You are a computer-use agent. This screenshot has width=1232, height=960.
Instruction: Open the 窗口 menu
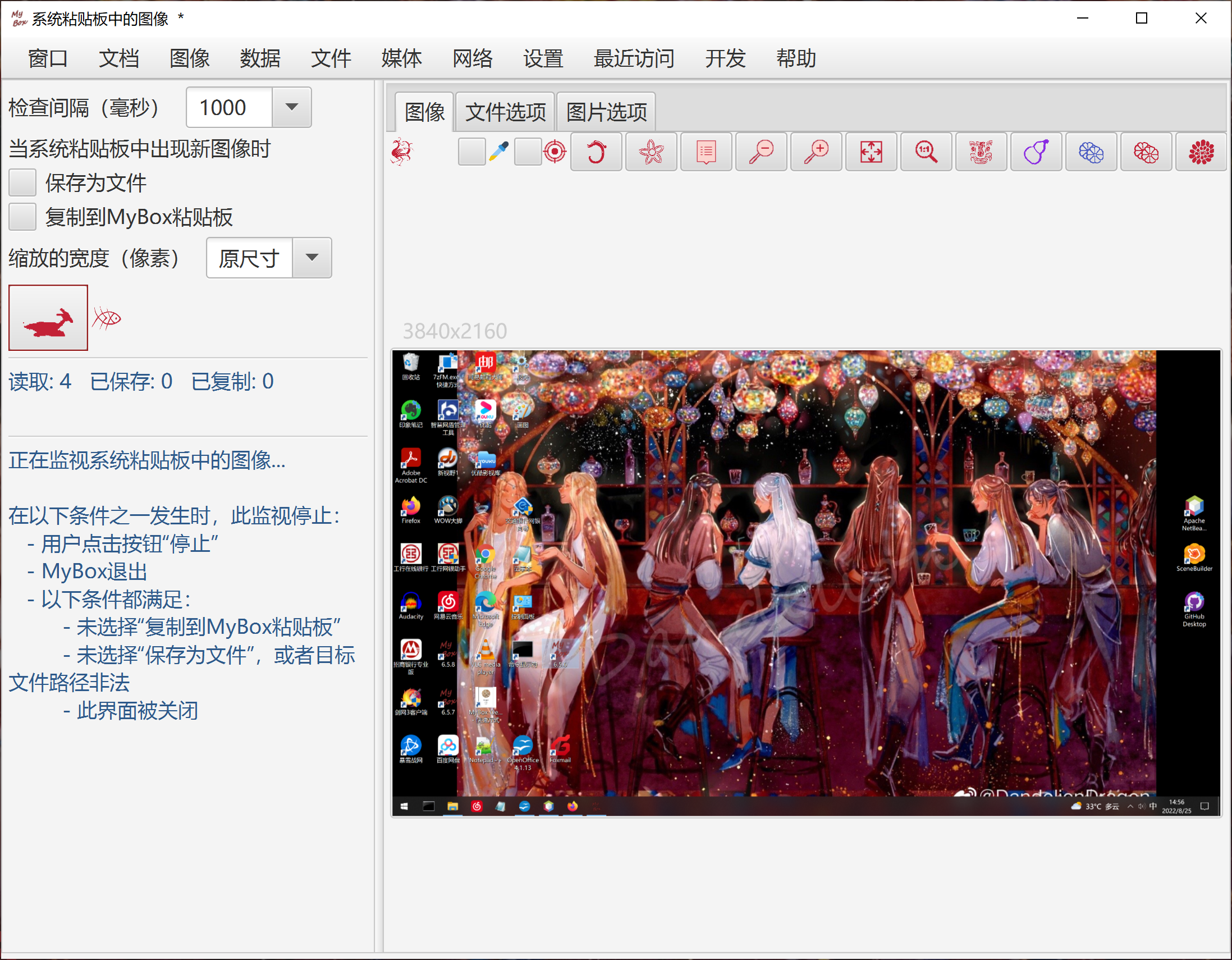[48, 59]
